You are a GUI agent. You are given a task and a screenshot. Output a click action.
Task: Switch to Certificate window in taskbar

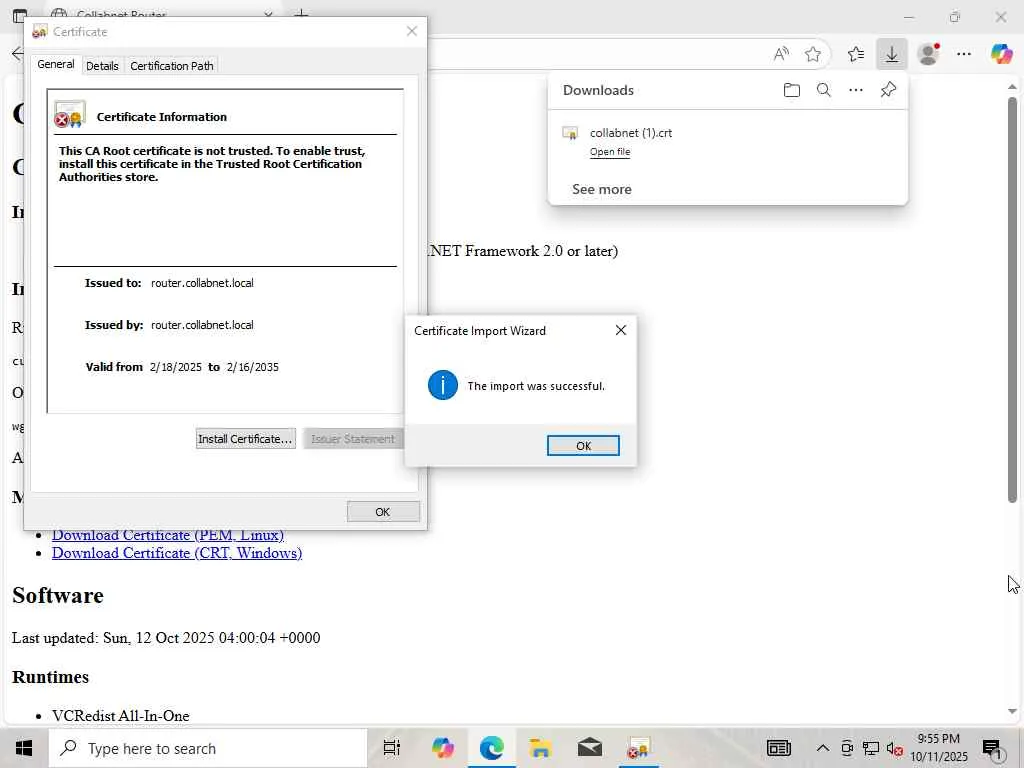tap(638, 748)
